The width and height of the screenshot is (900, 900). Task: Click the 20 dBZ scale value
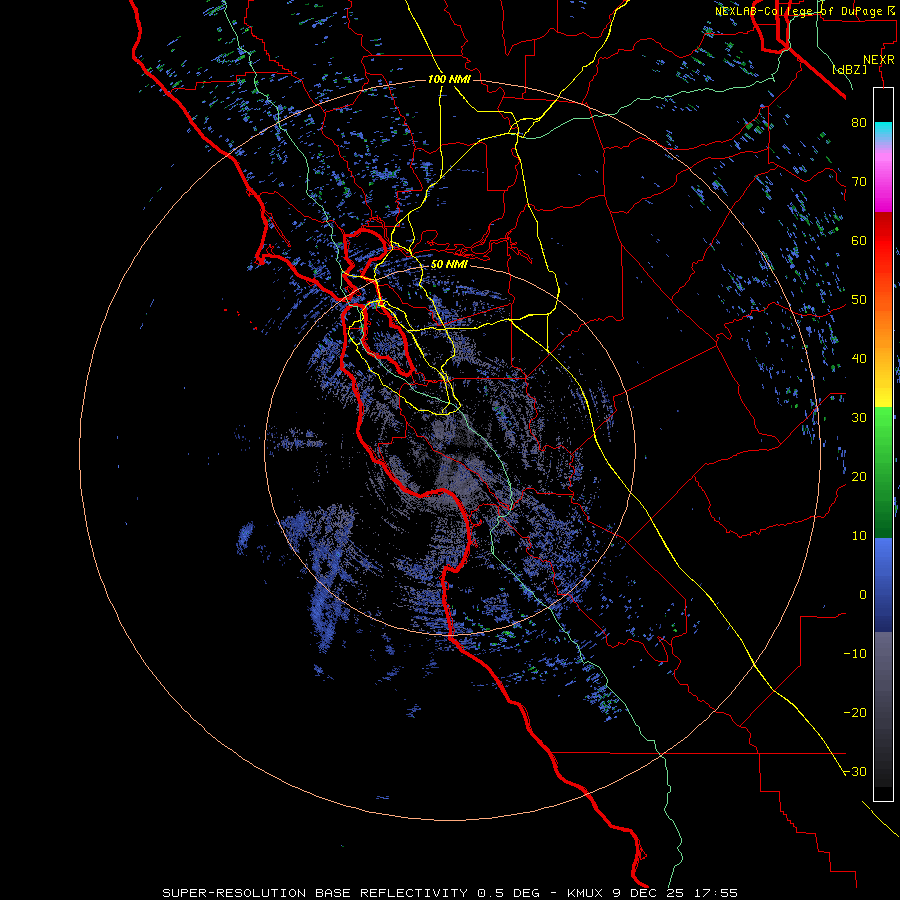pyautogui.click(x=859, y=476)
